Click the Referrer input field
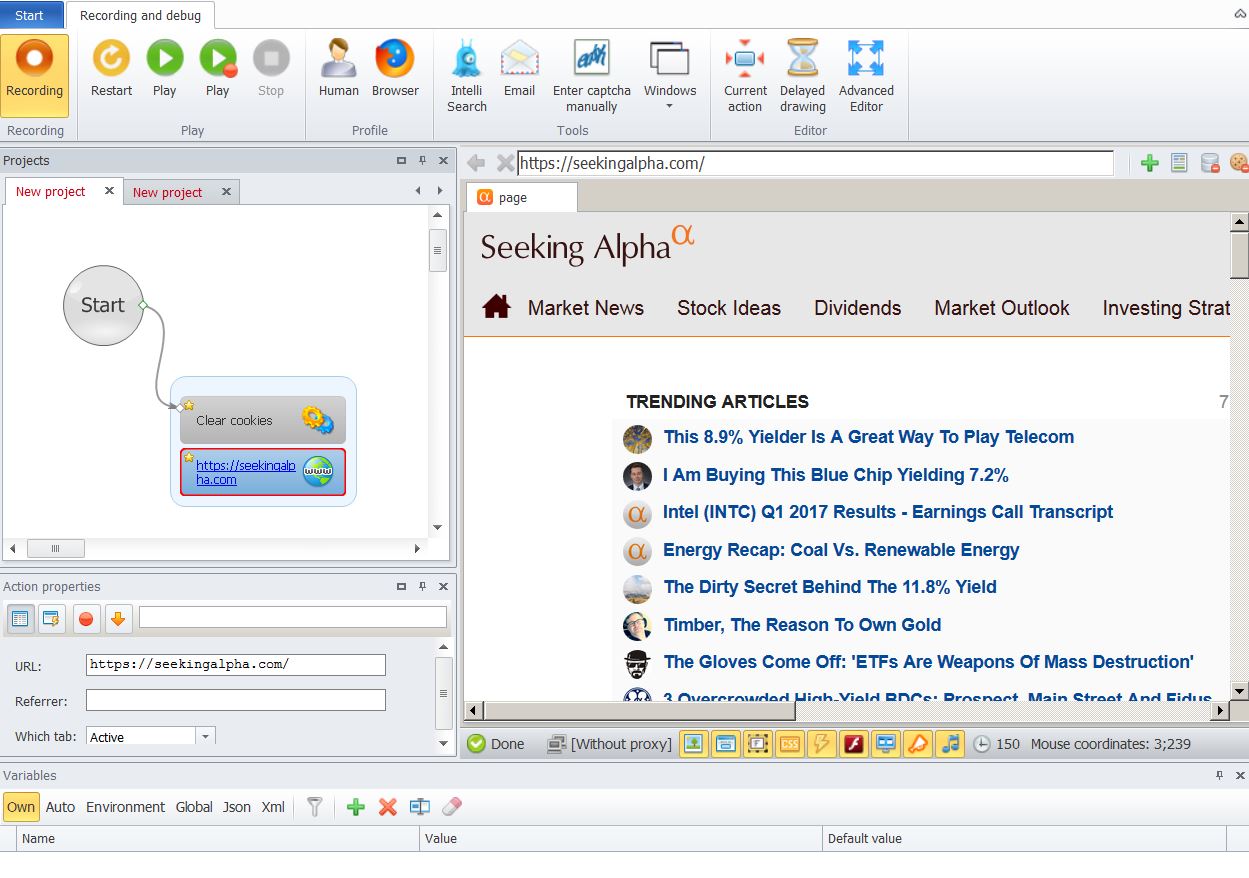Viewport: 1249px width, 878px height. (x=235, y=701)
